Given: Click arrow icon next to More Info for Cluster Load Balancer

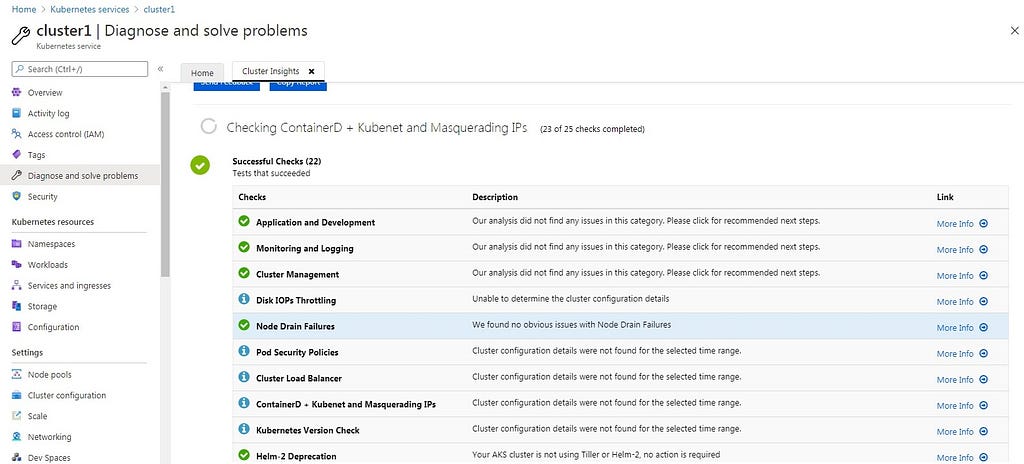Looking at the screenshot, I should click(x=984, y=380).
